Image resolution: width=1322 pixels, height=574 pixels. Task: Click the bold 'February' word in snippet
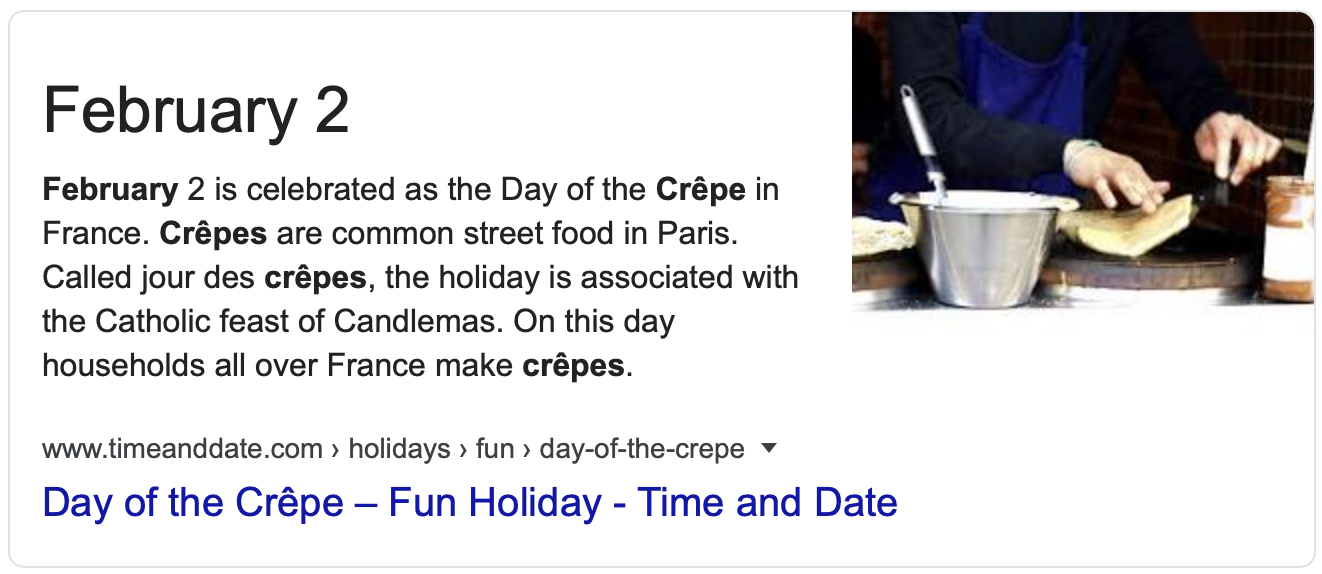[110, 189]
